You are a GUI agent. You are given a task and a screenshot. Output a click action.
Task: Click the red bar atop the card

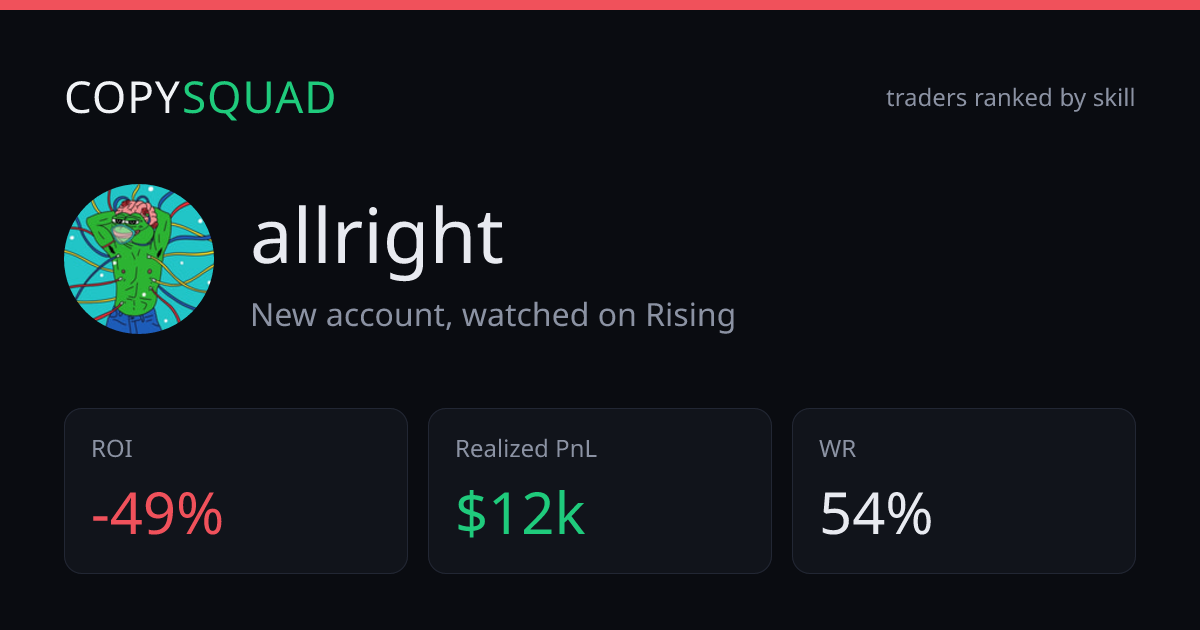coord(600,5)
